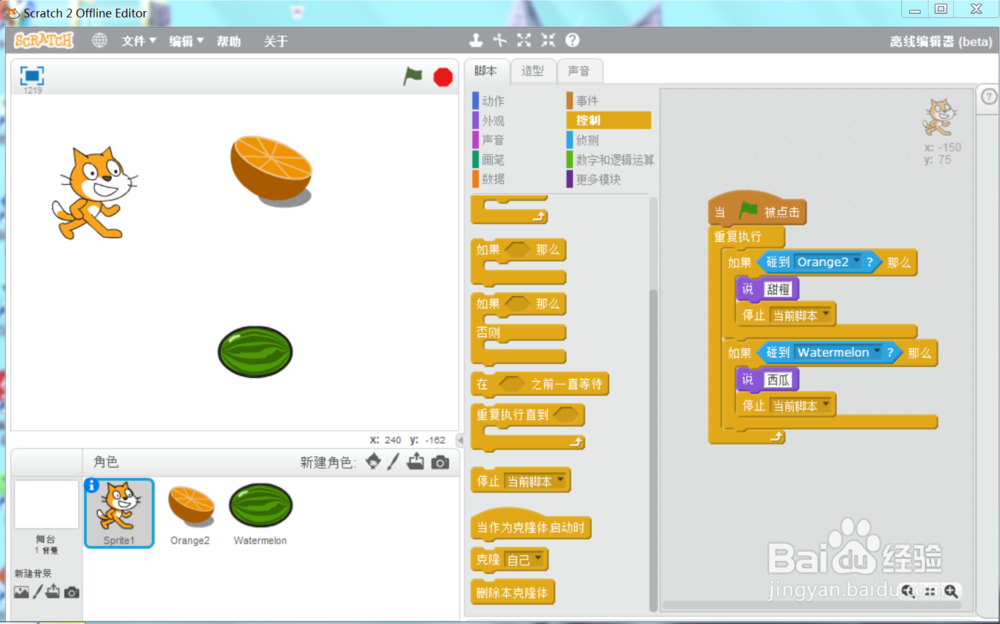Select the duplicate stamp tool

(476, 40)
